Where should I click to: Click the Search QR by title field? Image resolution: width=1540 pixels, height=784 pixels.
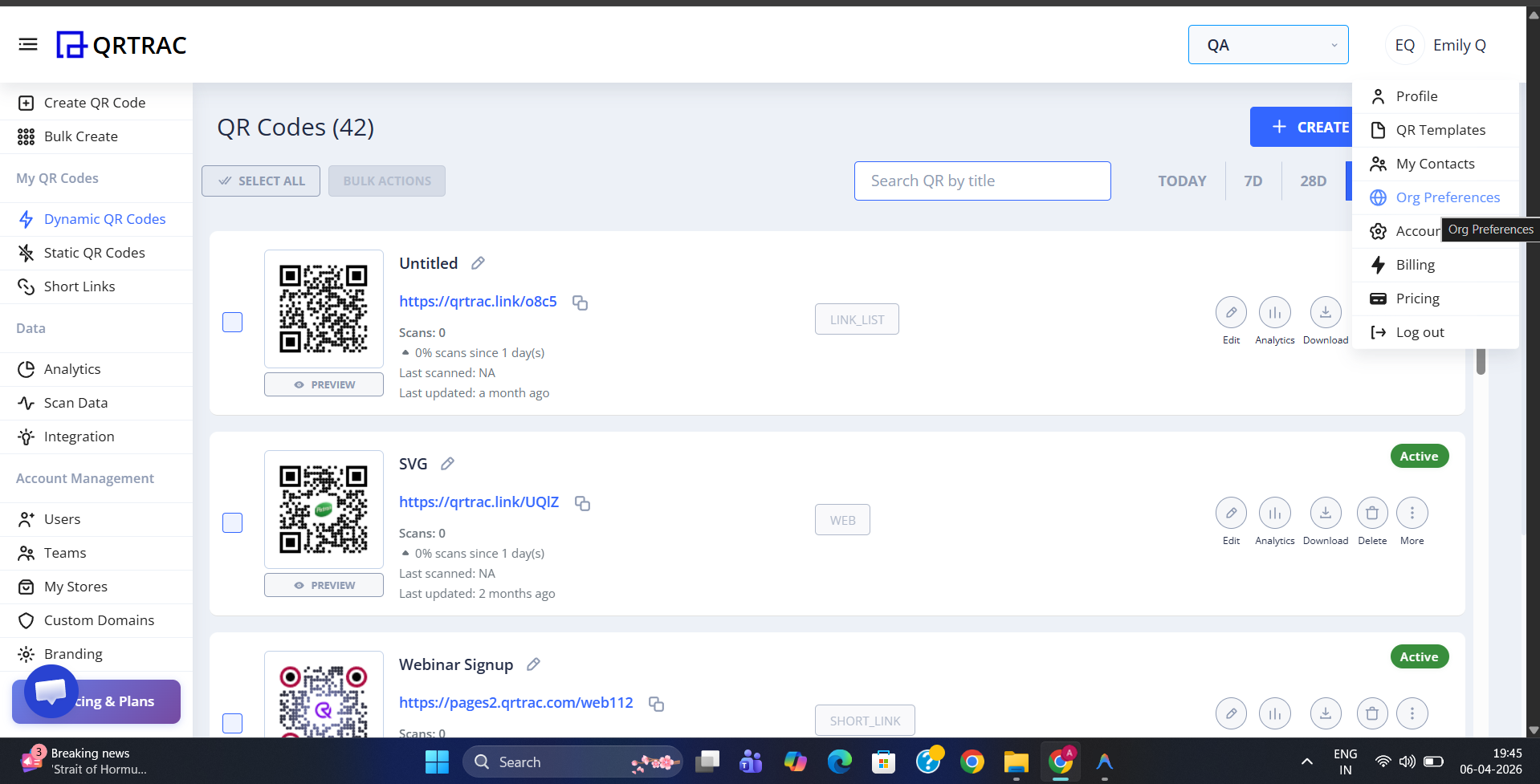[982, 181]
